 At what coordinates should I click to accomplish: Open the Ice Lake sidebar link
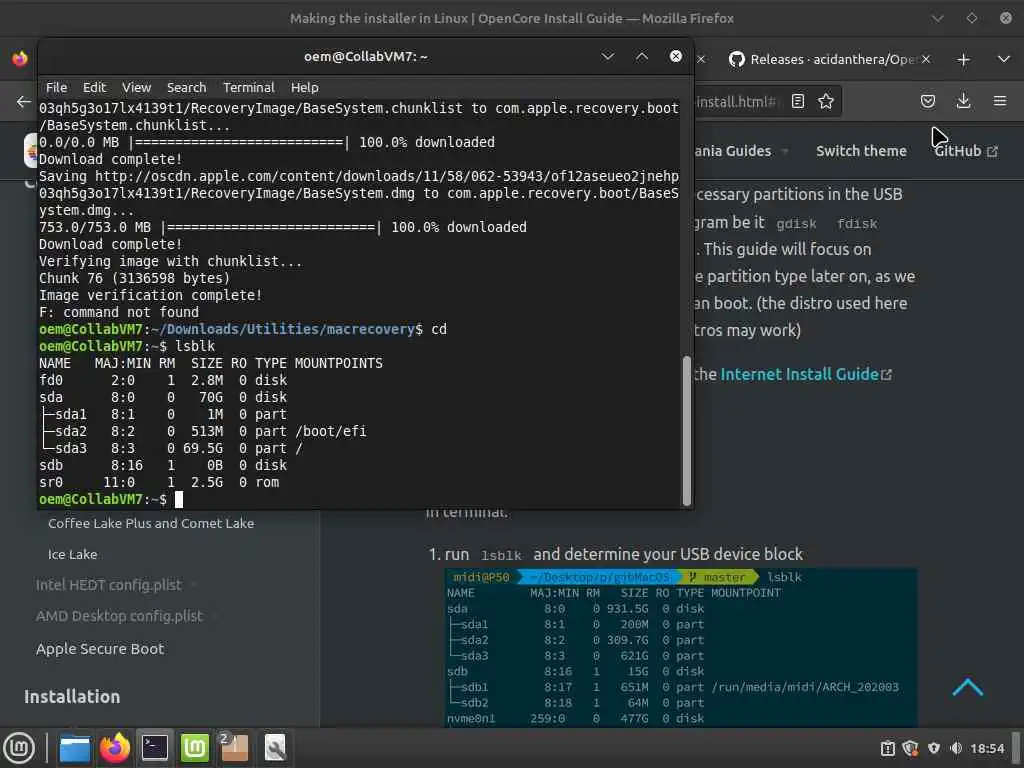click(x=72, y=554)
